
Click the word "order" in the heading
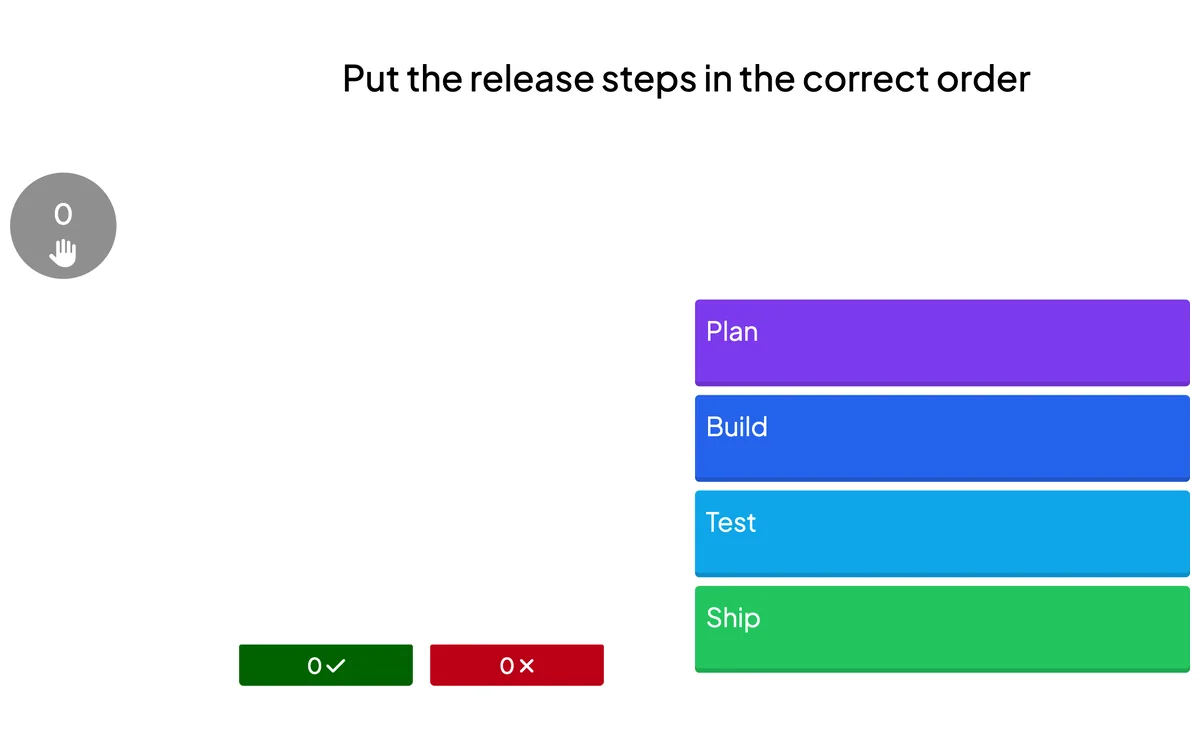983,78
